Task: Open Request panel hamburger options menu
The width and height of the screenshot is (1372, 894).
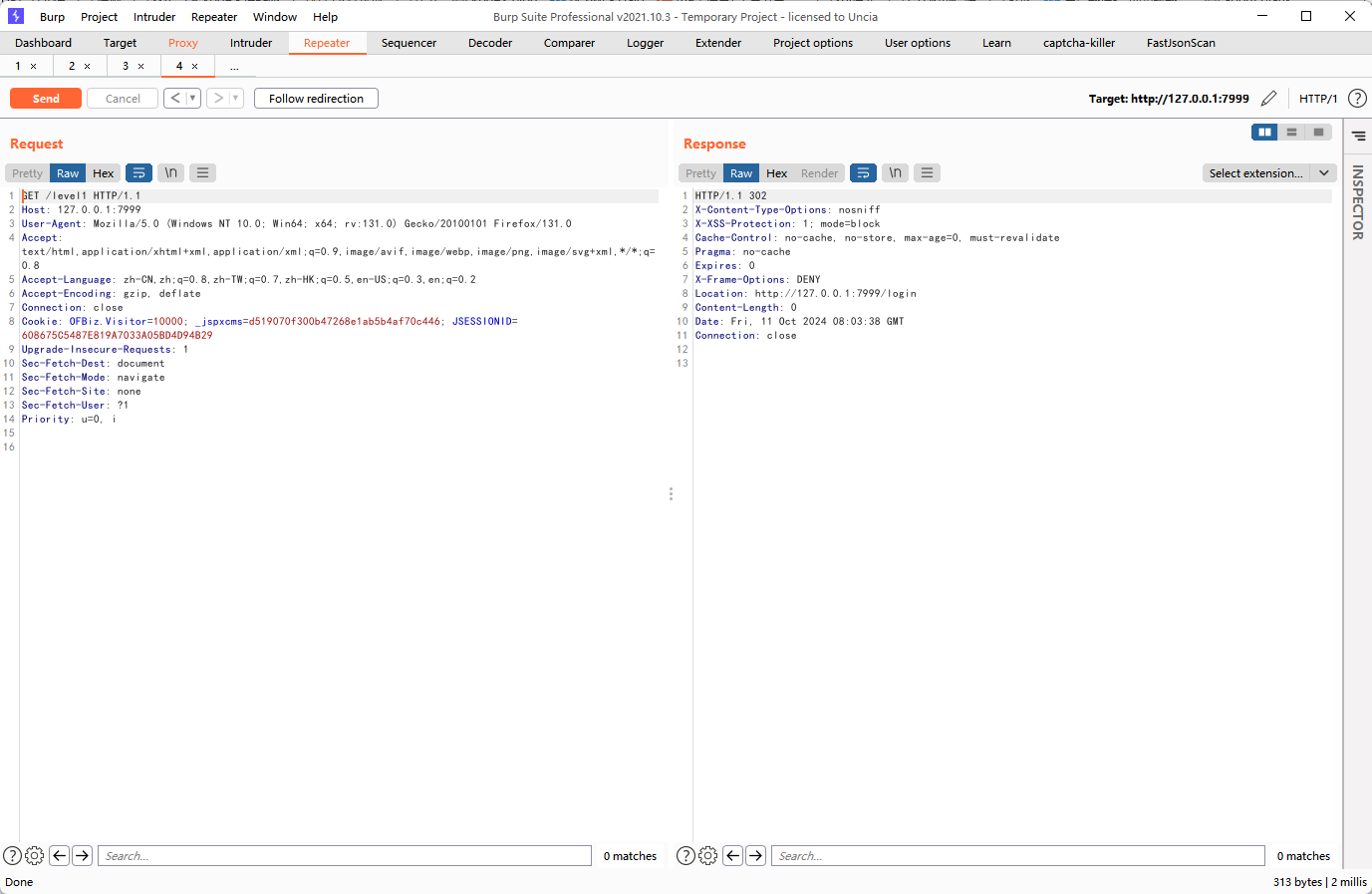Action: [203, 172]
